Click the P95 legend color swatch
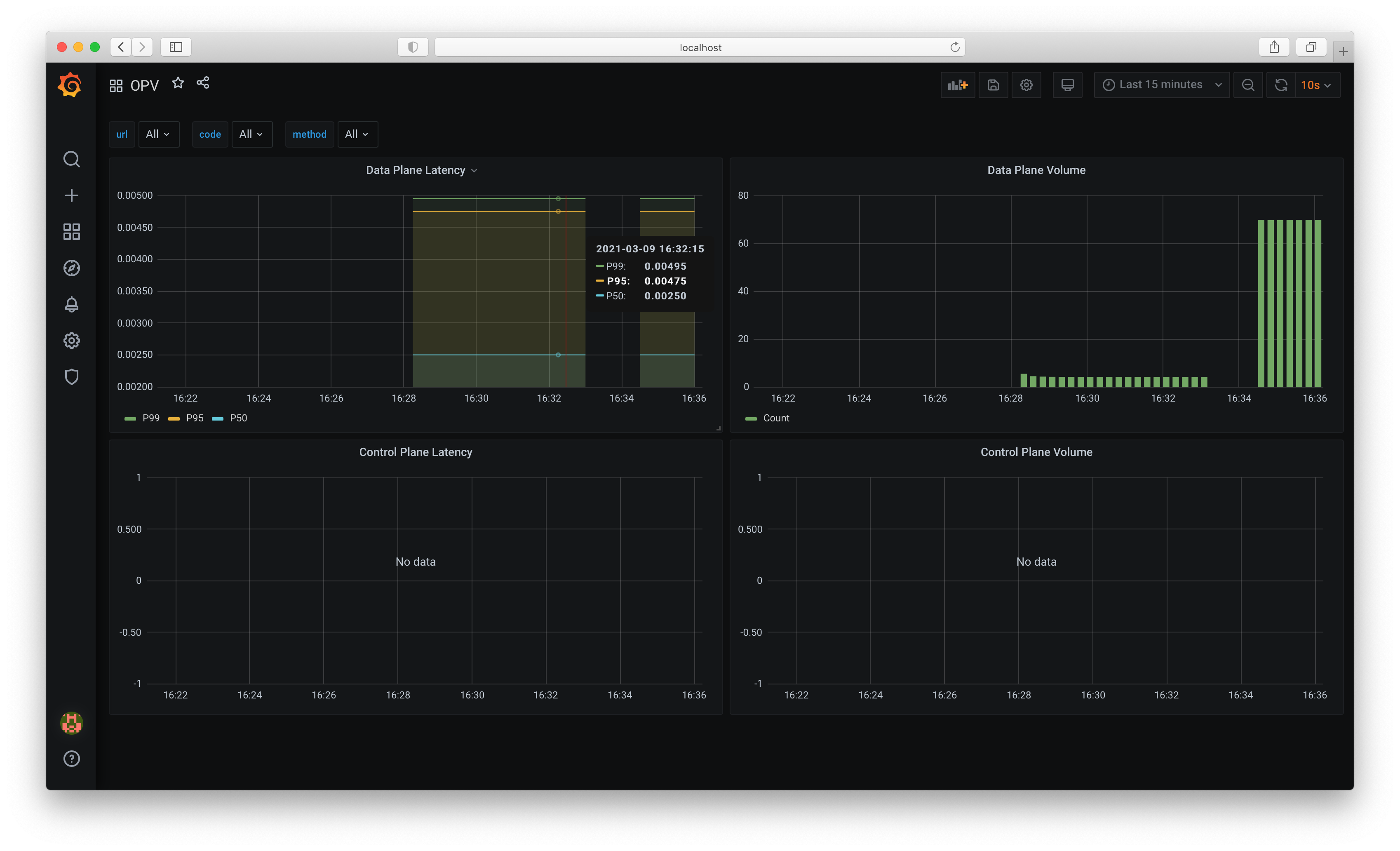Screen dimensions: 1400x851 point(174,418)
